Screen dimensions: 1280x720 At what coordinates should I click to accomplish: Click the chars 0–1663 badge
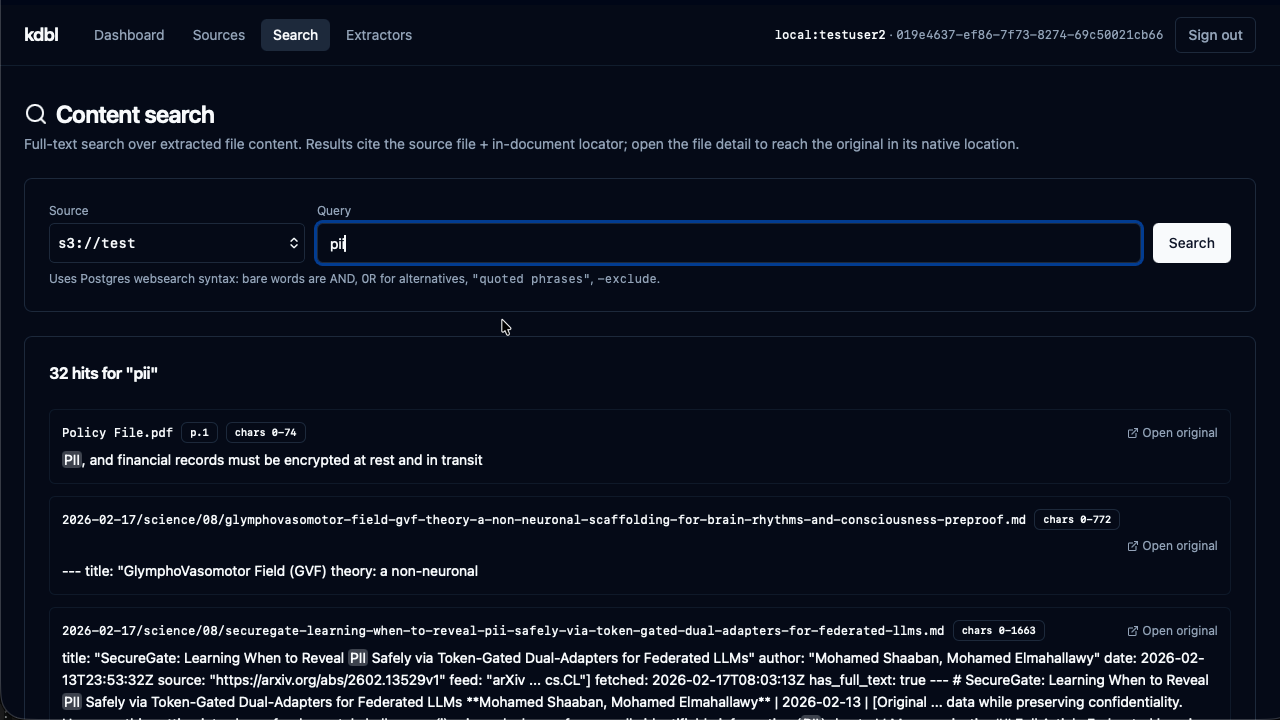[999, 631]
